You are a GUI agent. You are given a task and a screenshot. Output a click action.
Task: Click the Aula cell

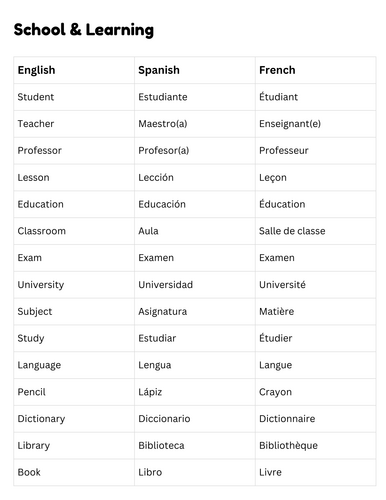tap(195, 231)
